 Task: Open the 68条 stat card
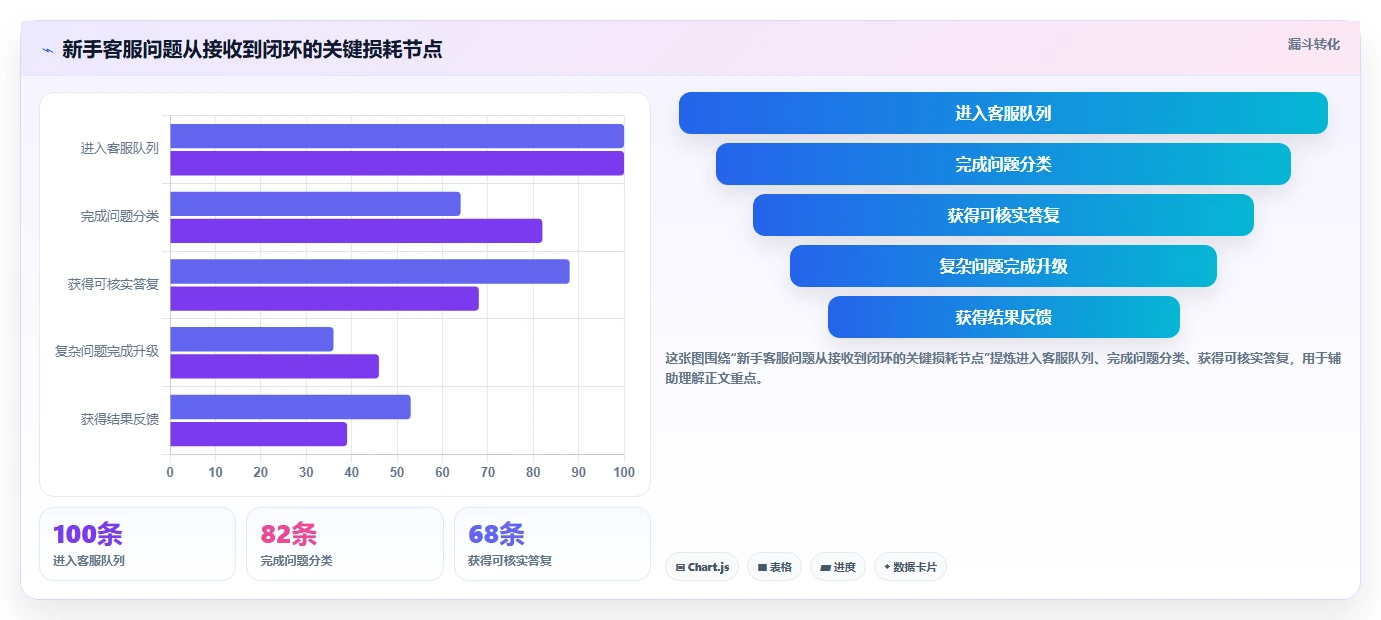tap(552, 544)
